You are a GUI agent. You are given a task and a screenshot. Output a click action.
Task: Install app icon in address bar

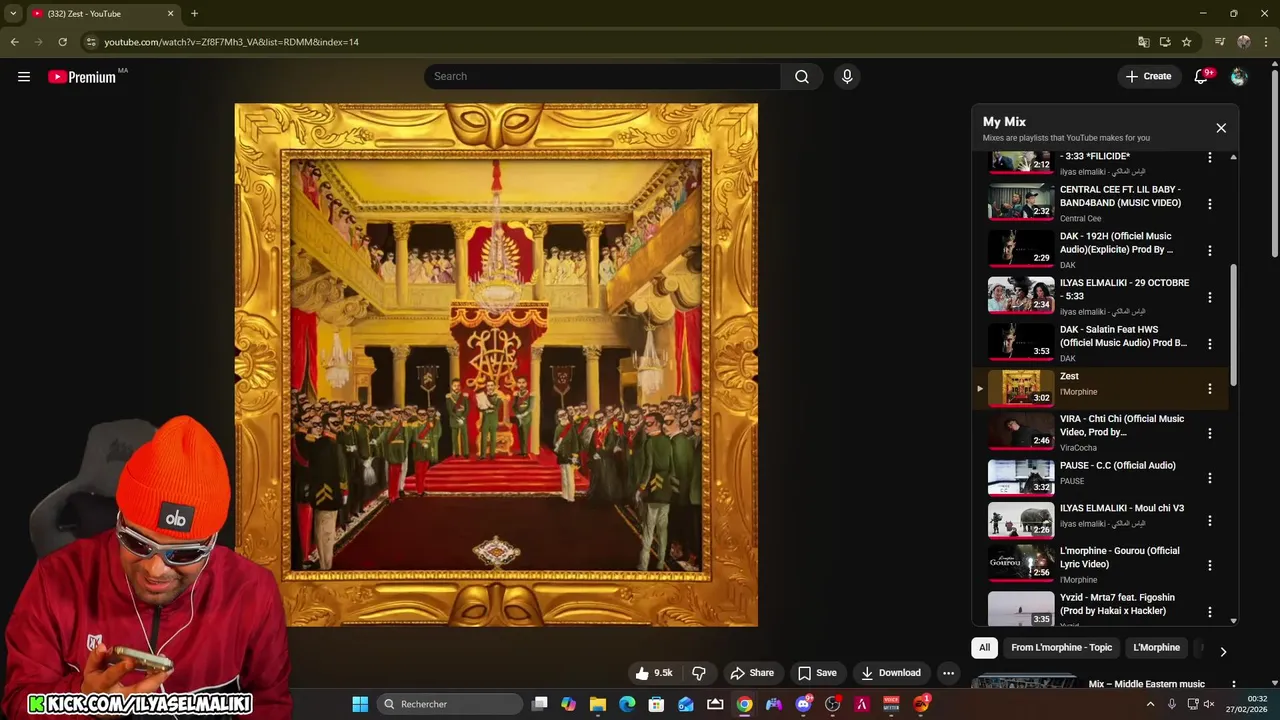(x=1165, y=42)
